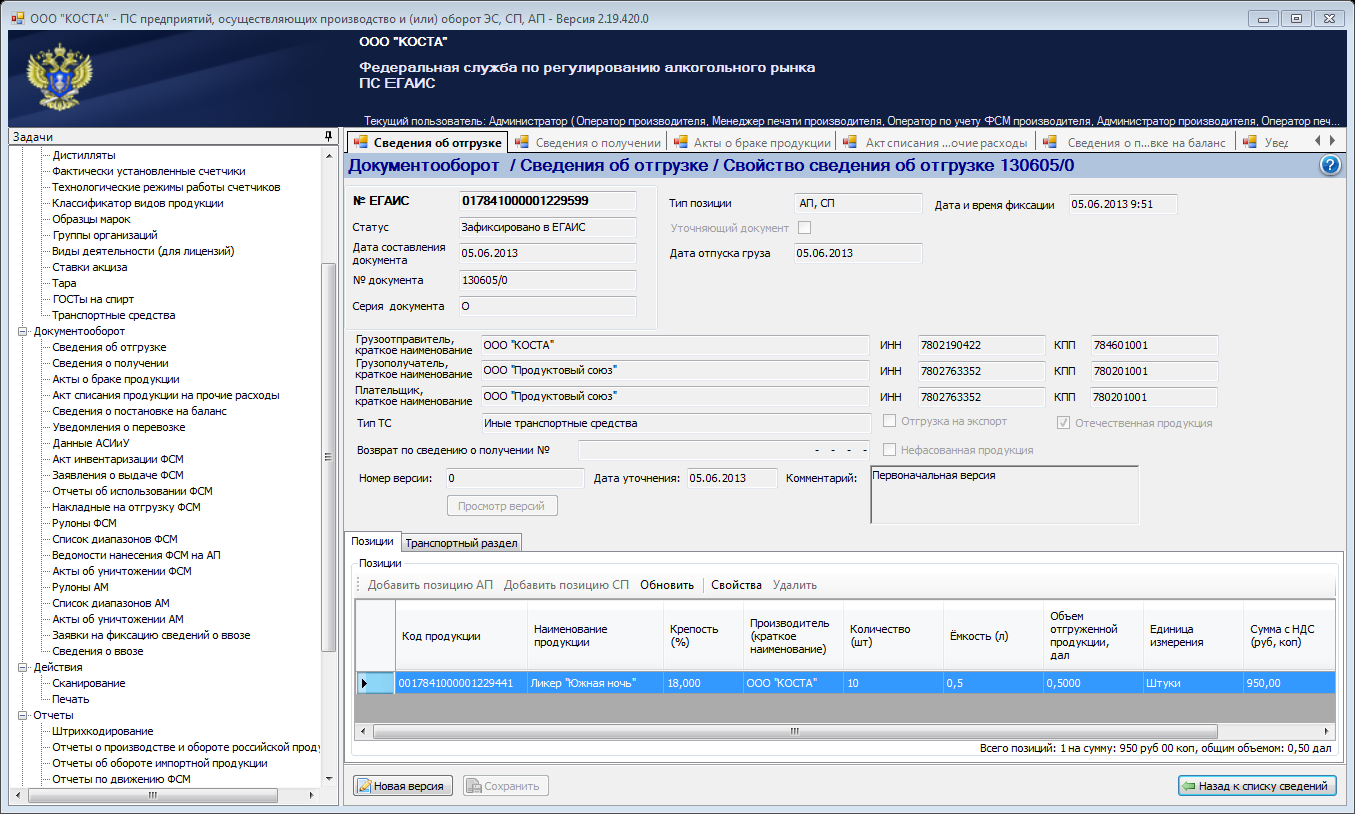
Task: Click the Ликер "Южная ночь" cell
Action: coord(595,683)
